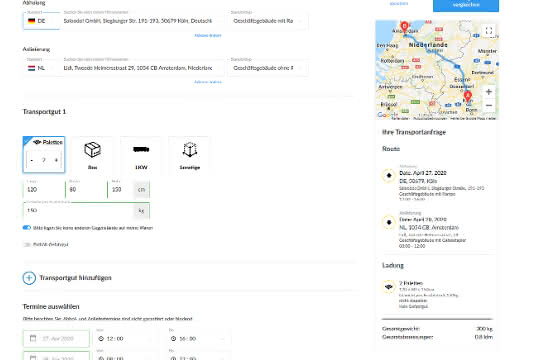540x360 pixels.
Task: Click pallet icon in Ladung summary
Action: pyautogui.click(x=389, y=287)
